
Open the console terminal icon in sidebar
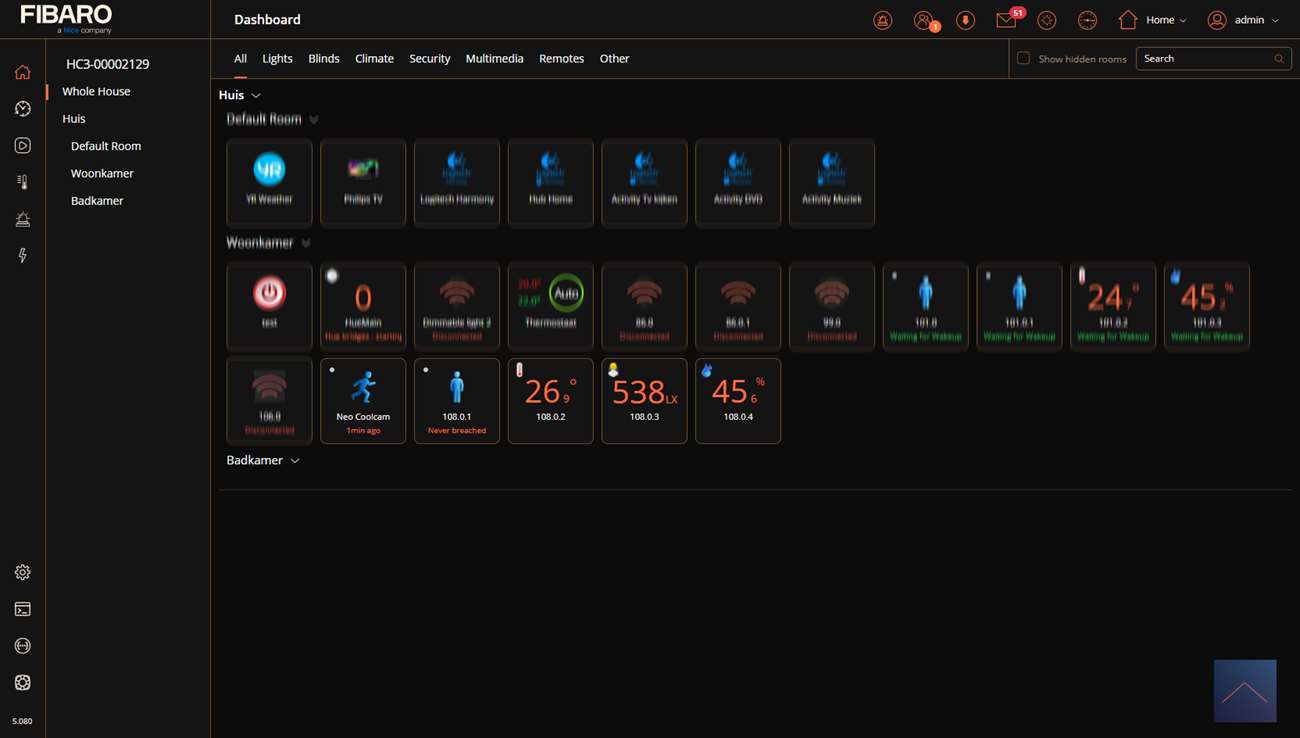(22, 609)
